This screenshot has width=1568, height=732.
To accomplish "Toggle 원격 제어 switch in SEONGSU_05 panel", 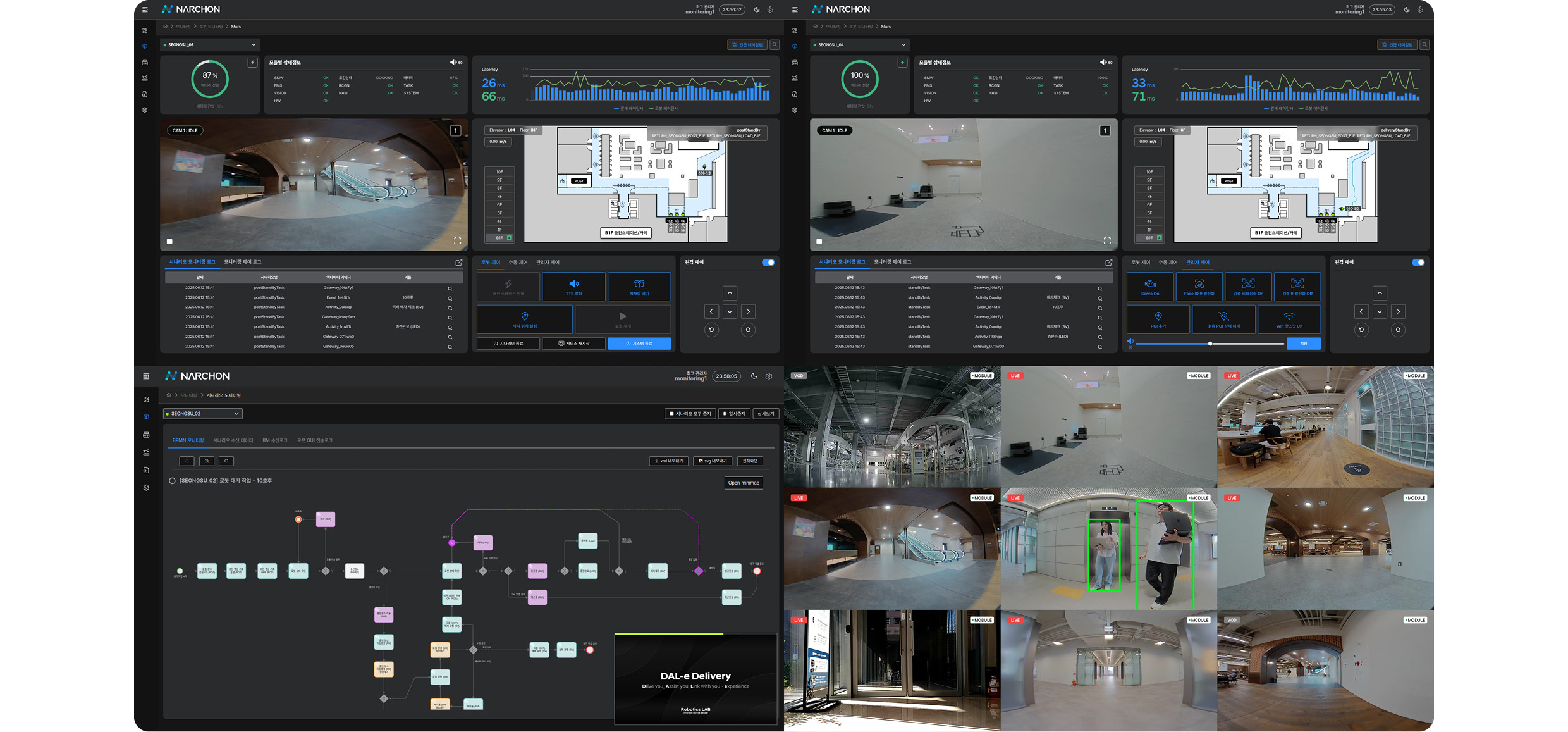I will [768, 263].
